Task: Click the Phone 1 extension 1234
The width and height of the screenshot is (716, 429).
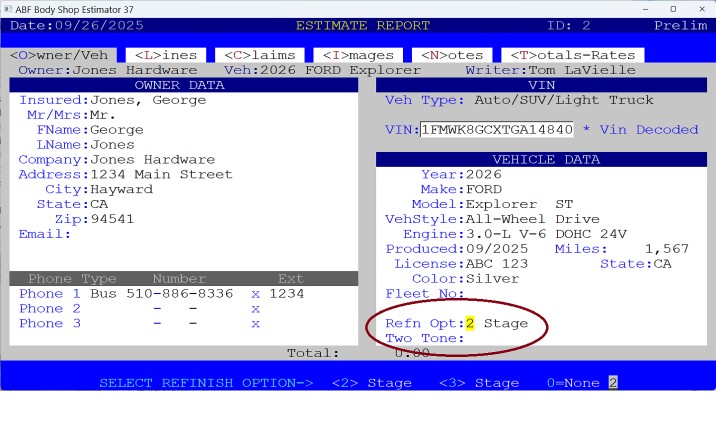Action: (286, 294)
